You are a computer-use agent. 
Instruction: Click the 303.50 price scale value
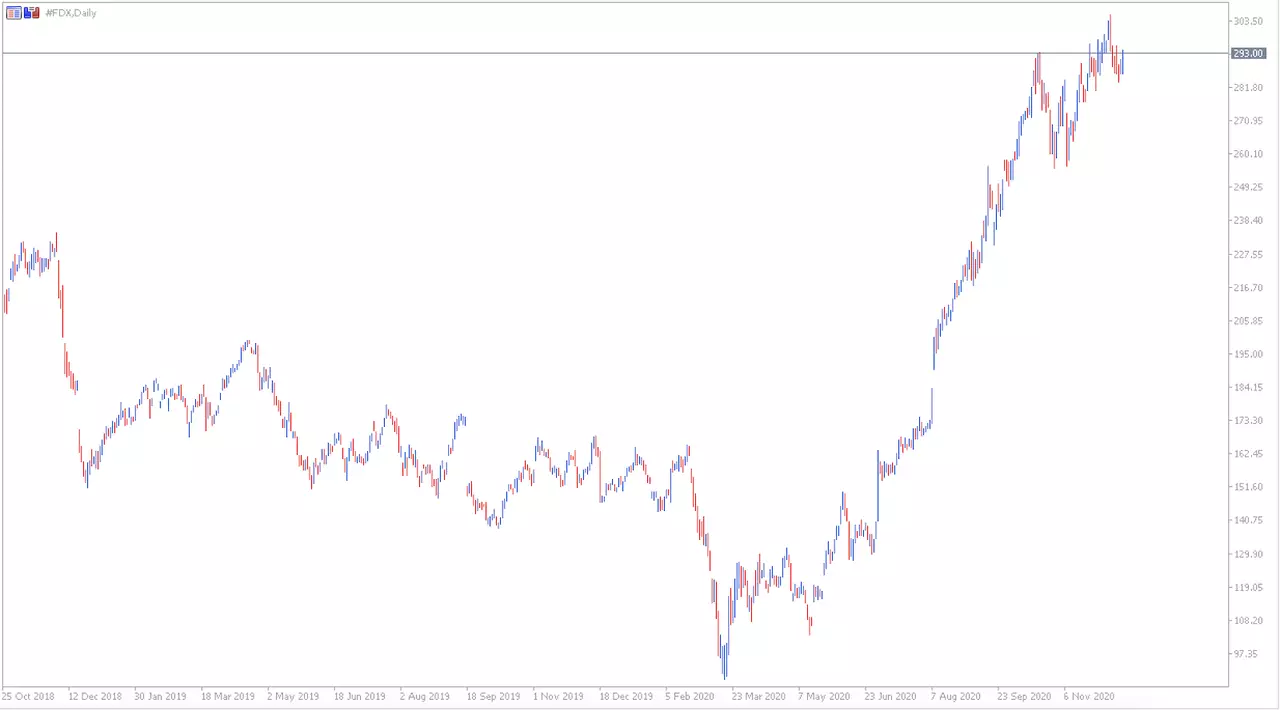pos(1247,21)
